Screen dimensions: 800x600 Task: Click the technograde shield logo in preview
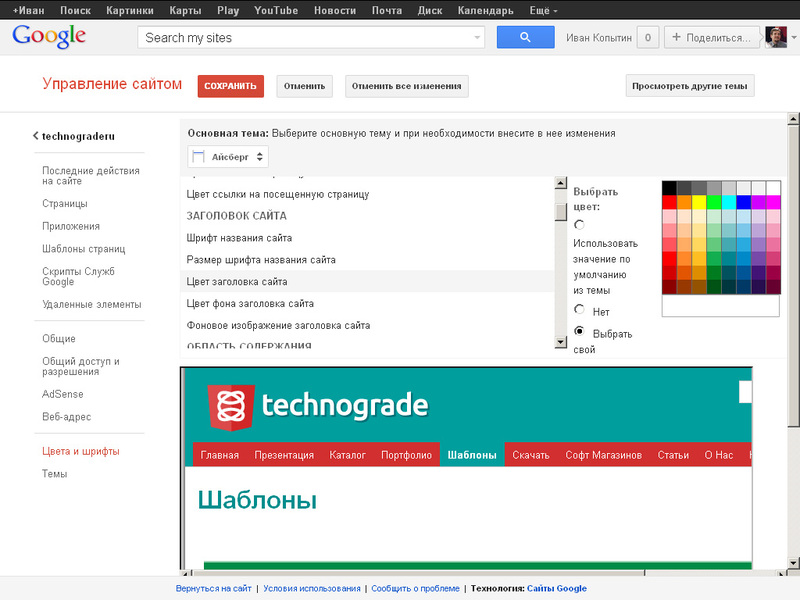[231, 407]
